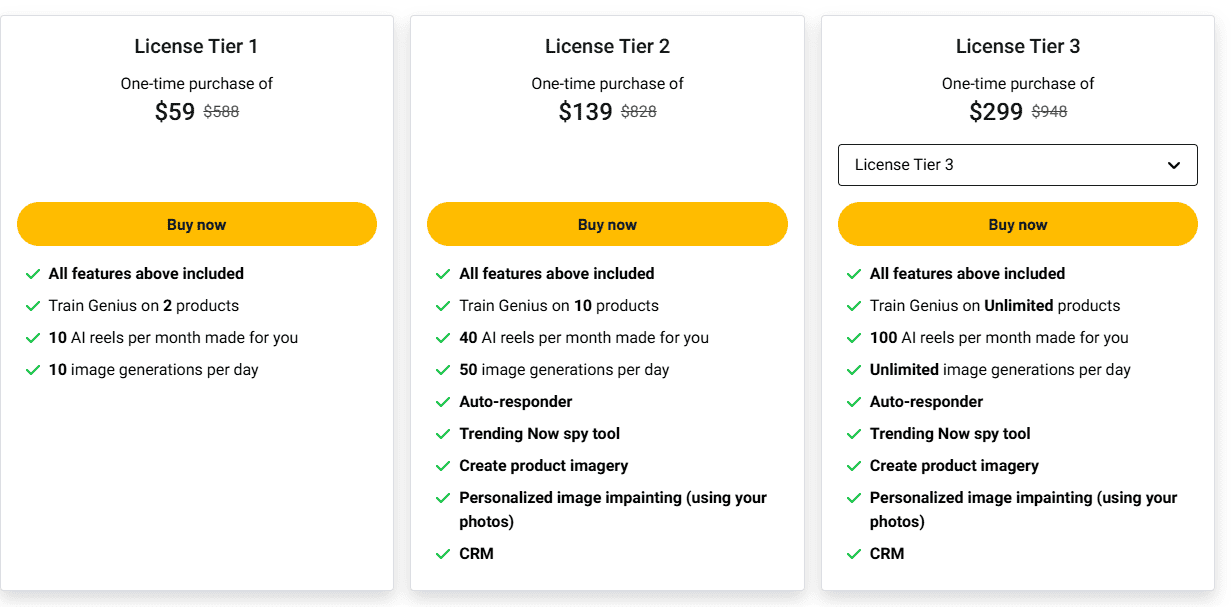Click the $299 price in Tier 3
This screenshot has width=1231, height=607.
point(996,112)
